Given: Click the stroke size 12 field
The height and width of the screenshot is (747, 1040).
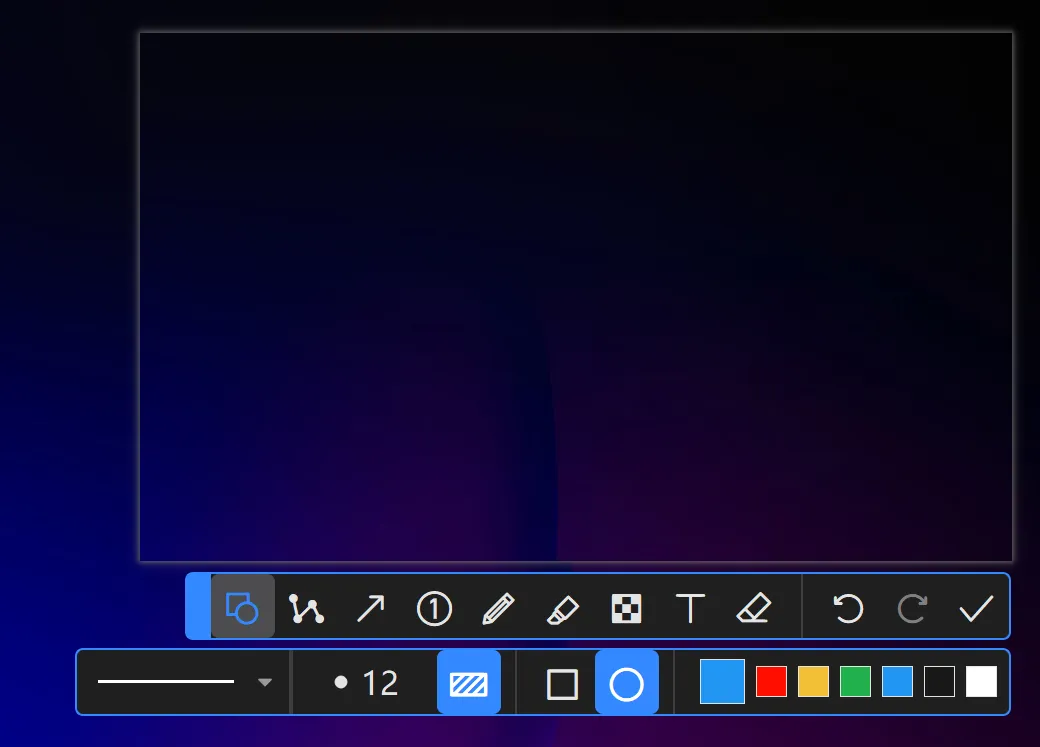Looking at the screenshot, I should (x=366, y=683).
